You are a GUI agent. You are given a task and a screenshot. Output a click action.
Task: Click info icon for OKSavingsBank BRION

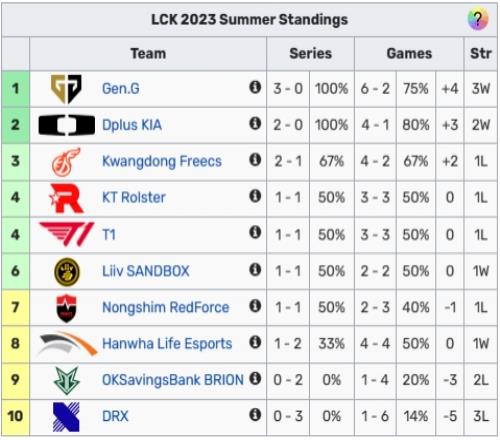coord(255,379)
